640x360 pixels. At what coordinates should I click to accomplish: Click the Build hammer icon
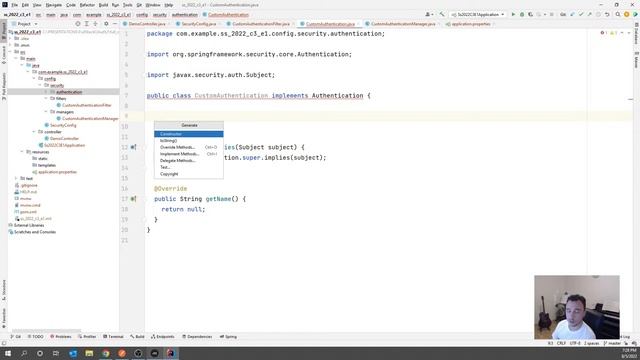coord(442,15)
